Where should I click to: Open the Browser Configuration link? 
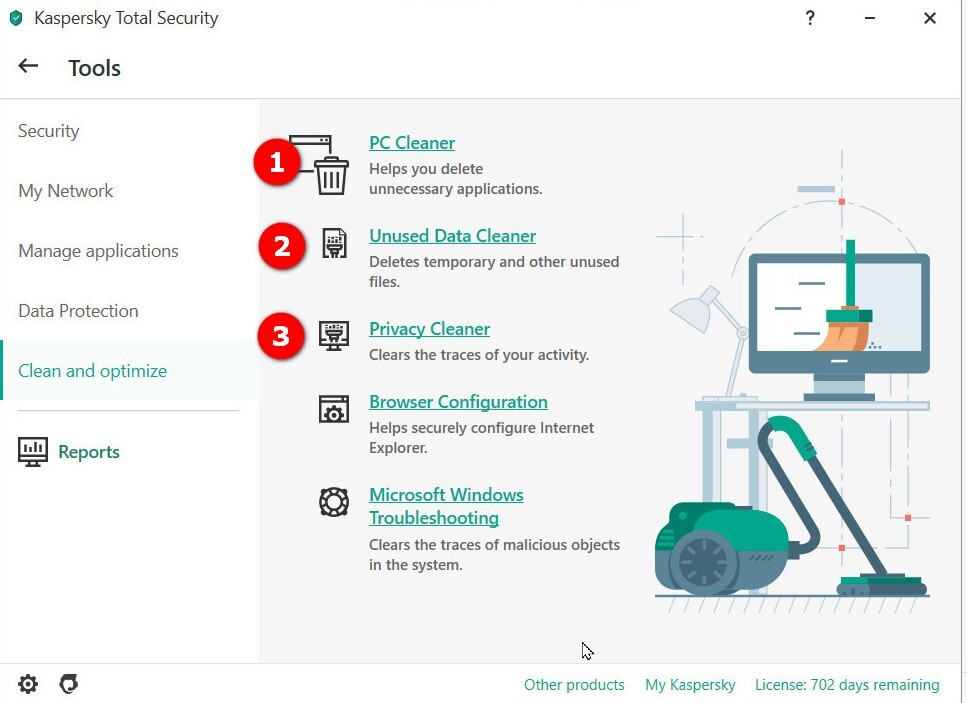458,401
